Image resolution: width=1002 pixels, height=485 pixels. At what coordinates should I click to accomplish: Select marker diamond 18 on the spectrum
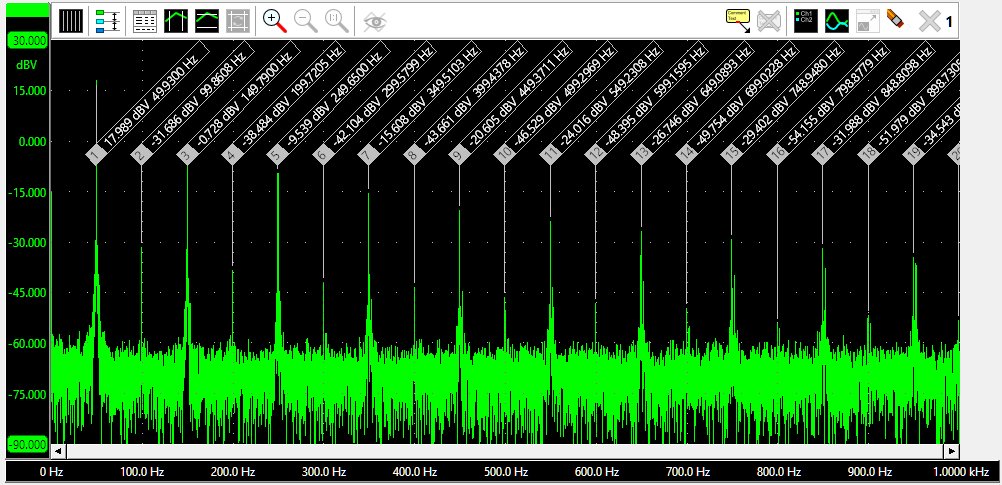(x=867, y=155)
